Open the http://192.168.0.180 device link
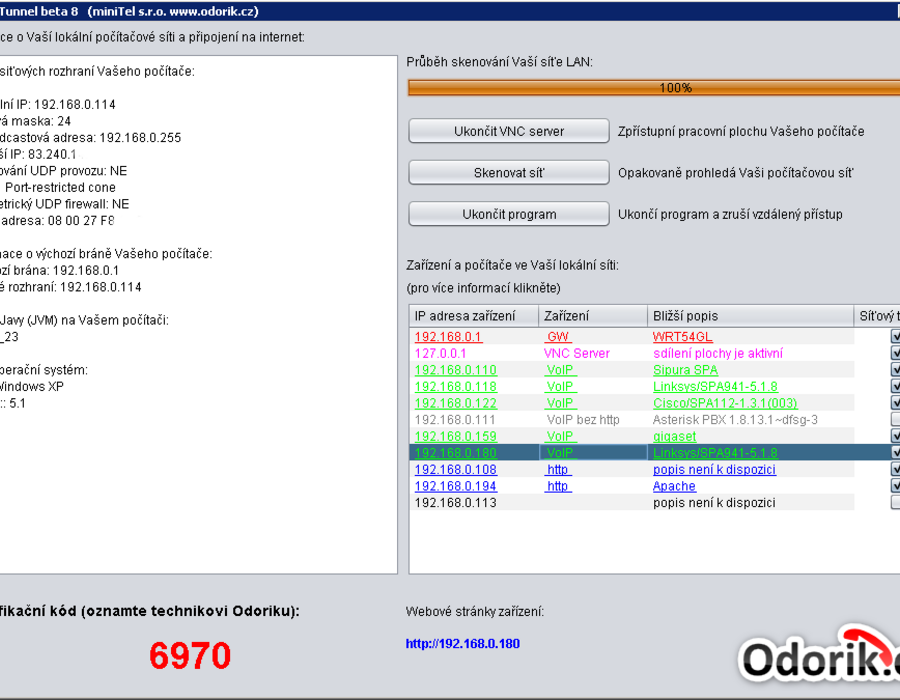The image size is (900, 700). tap(463, 644)
